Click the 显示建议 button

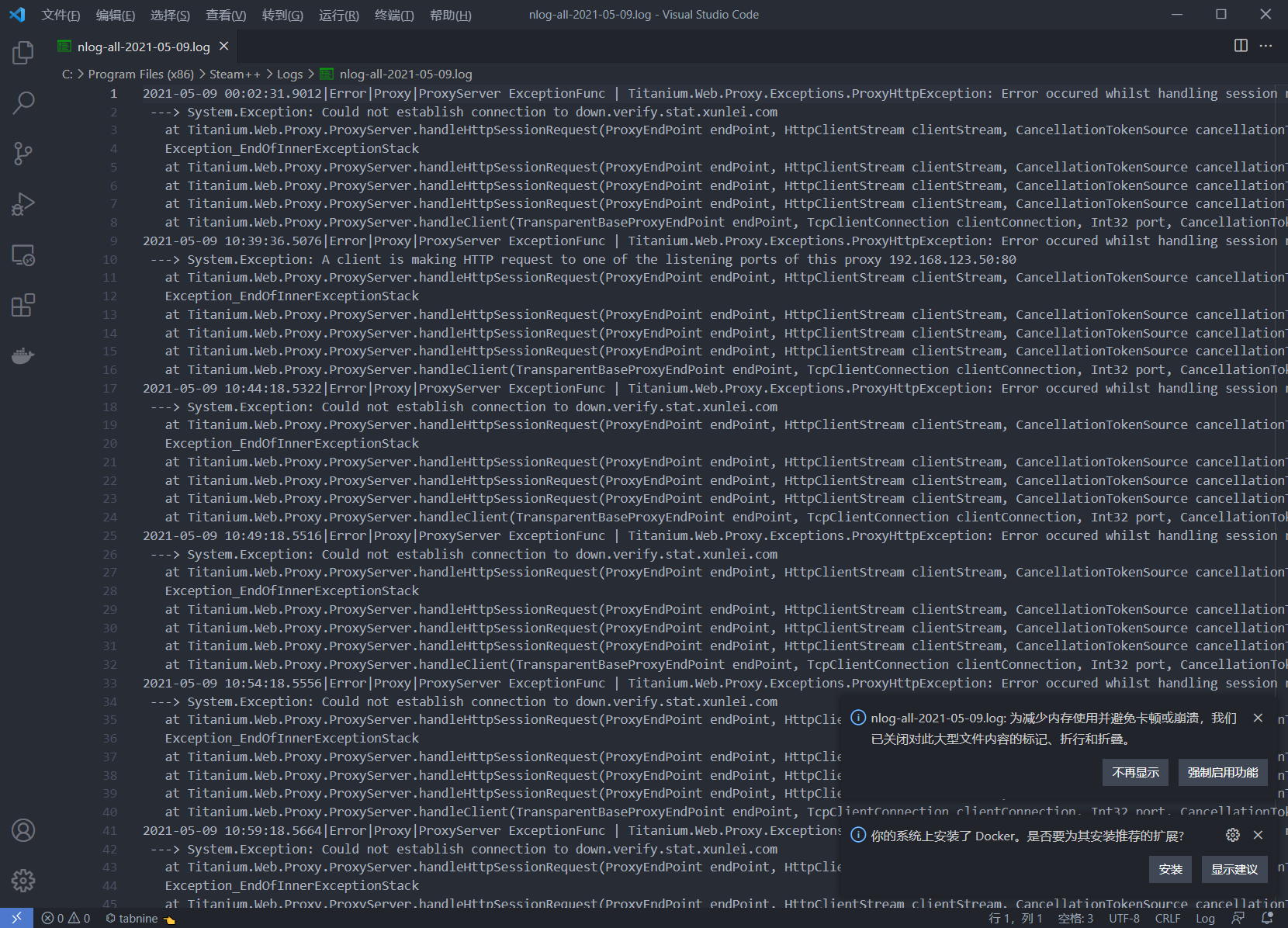(1234, 869)
